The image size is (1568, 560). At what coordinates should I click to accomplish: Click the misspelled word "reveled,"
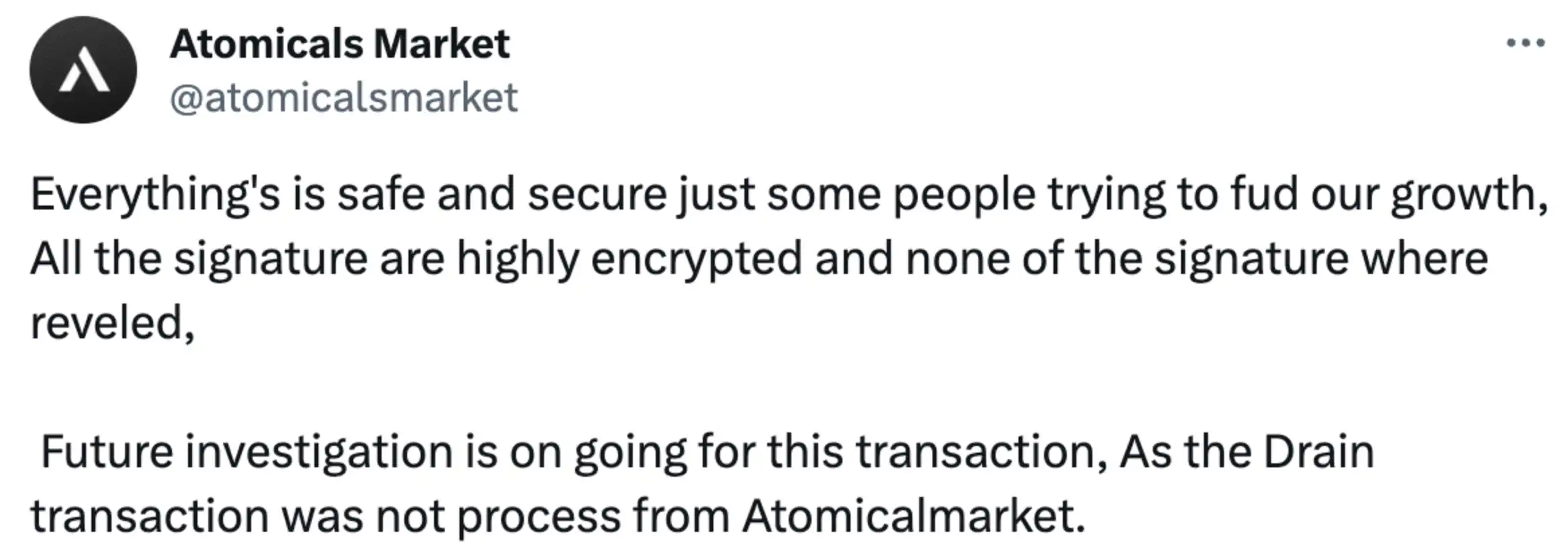(112, 323)
